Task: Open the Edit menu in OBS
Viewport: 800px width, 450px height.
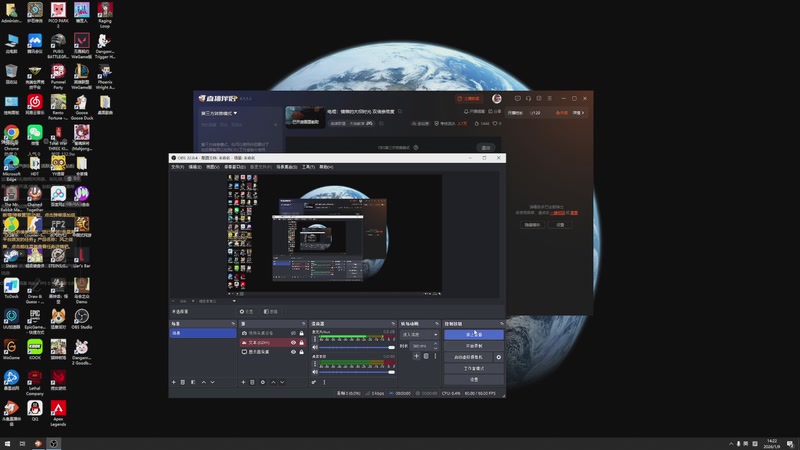Action: pyautogui.click(x=195, y=167)
